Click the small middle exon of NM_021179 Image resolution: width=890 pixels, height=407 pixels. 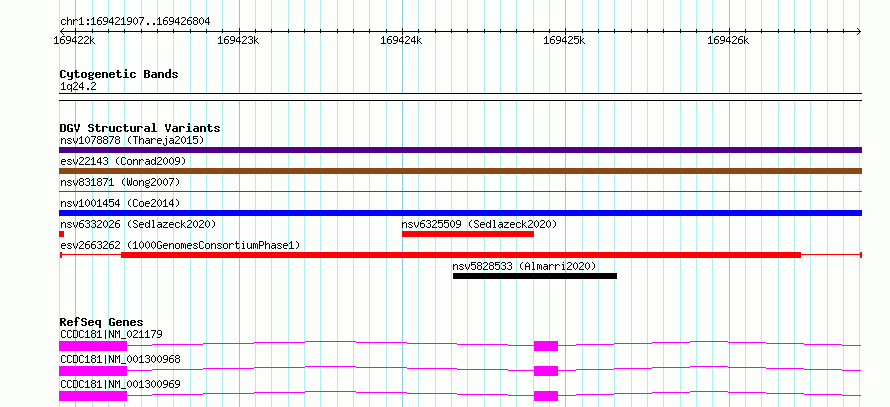point(546,346)
